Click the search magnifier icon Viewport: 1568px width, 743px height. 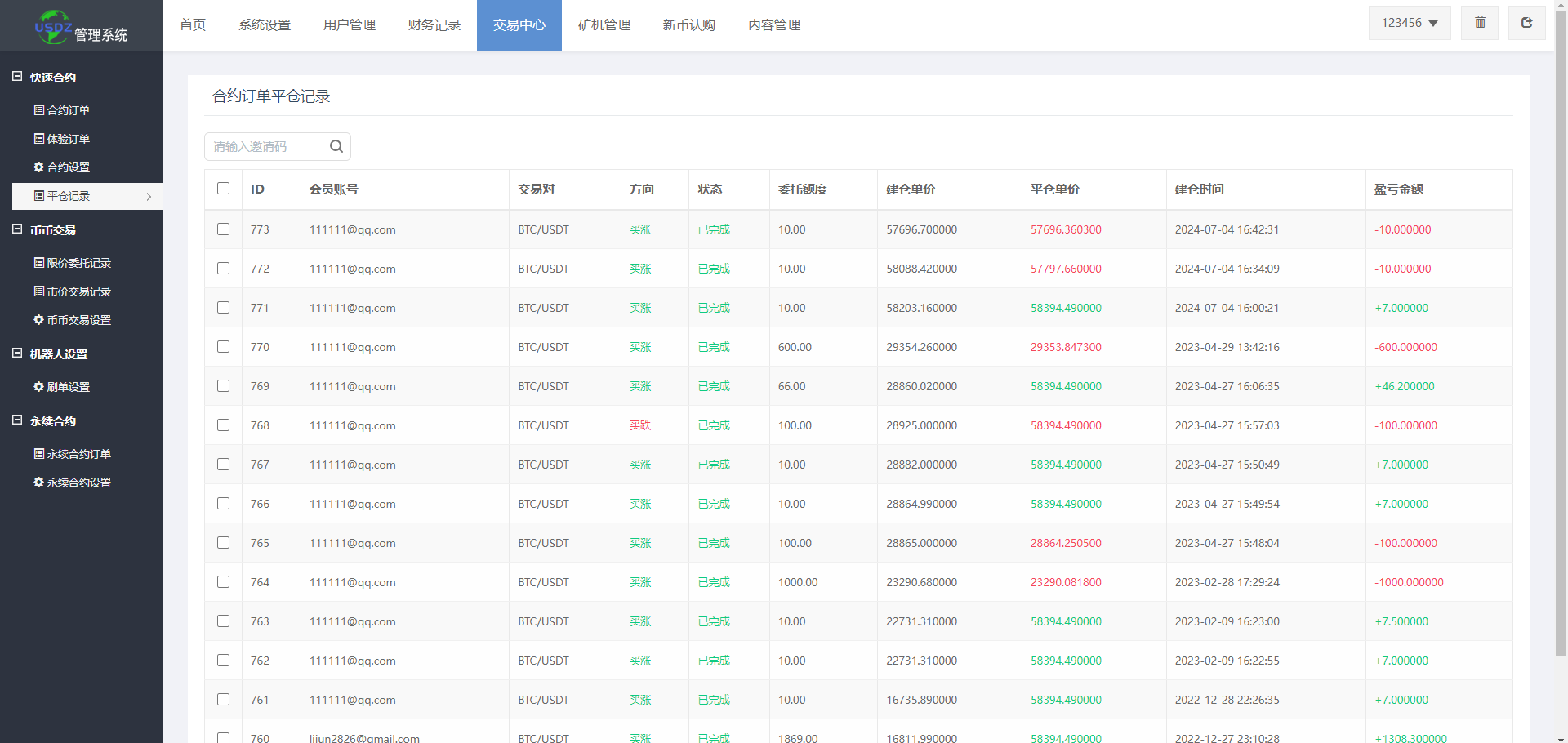[x=336, y=146]
